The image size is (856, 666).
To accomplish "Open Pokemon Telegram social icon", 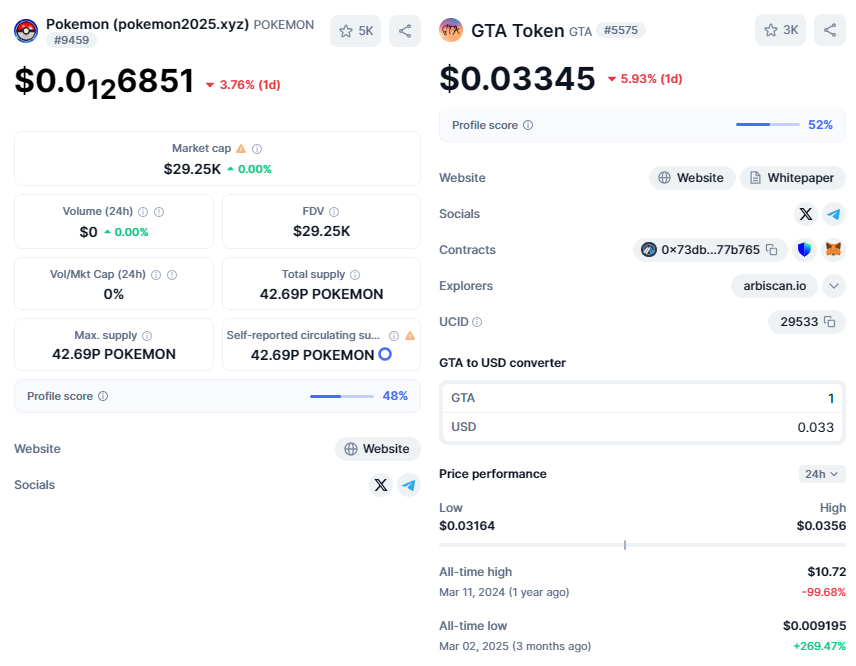I will coord(408,485).
